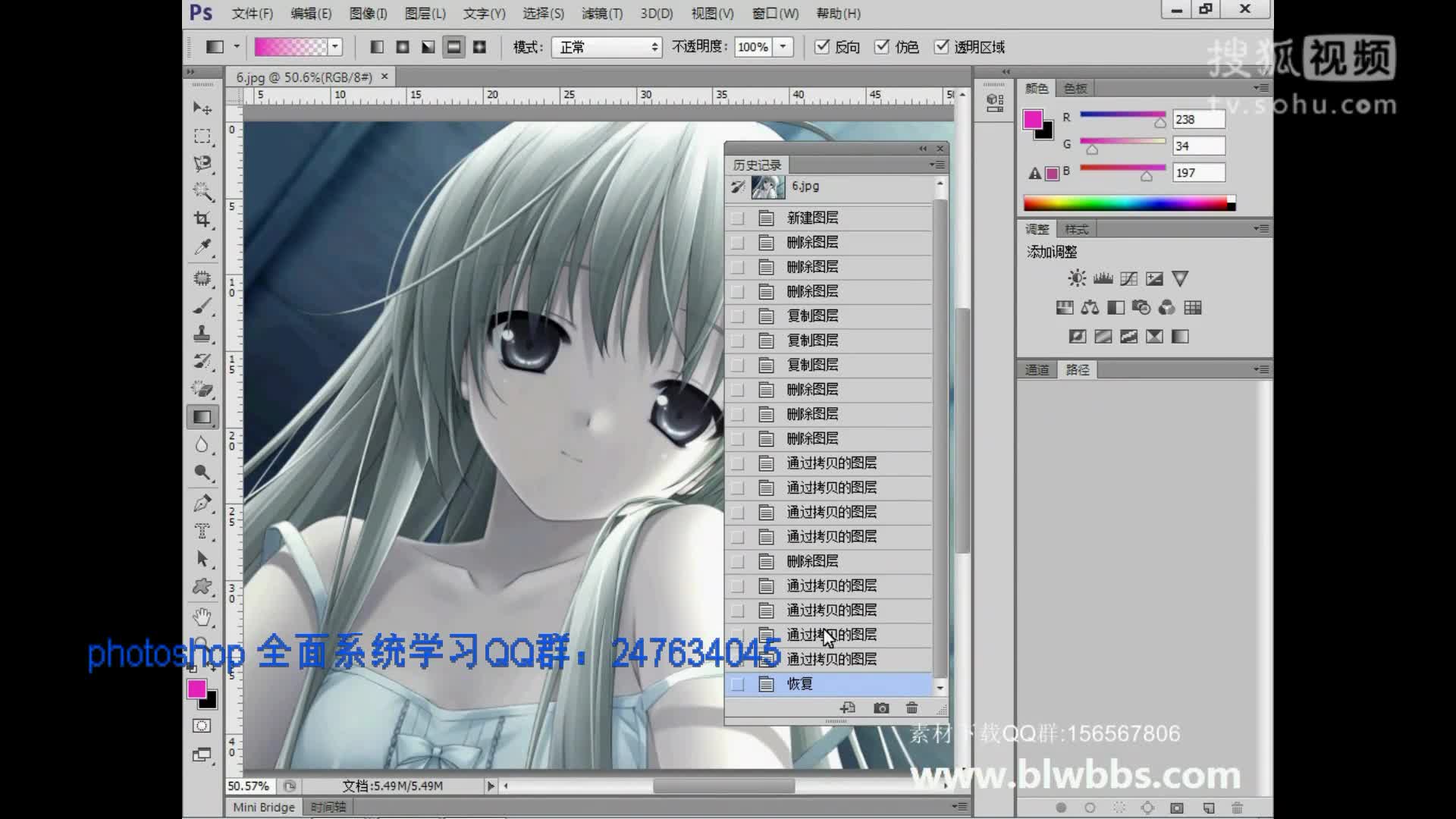
Task: Open the 滤镜(T) menu
Action: click(x=601, y=14)
